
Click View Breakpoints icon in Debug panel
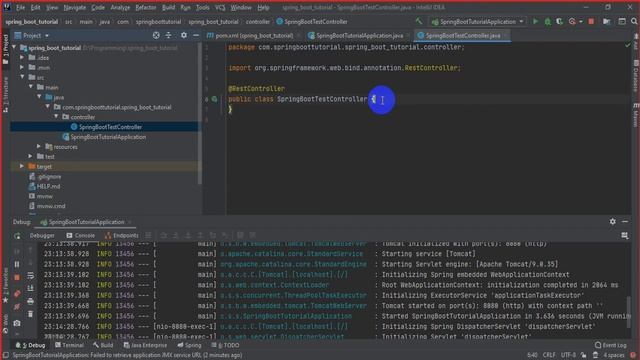click(x=17, y=293)
